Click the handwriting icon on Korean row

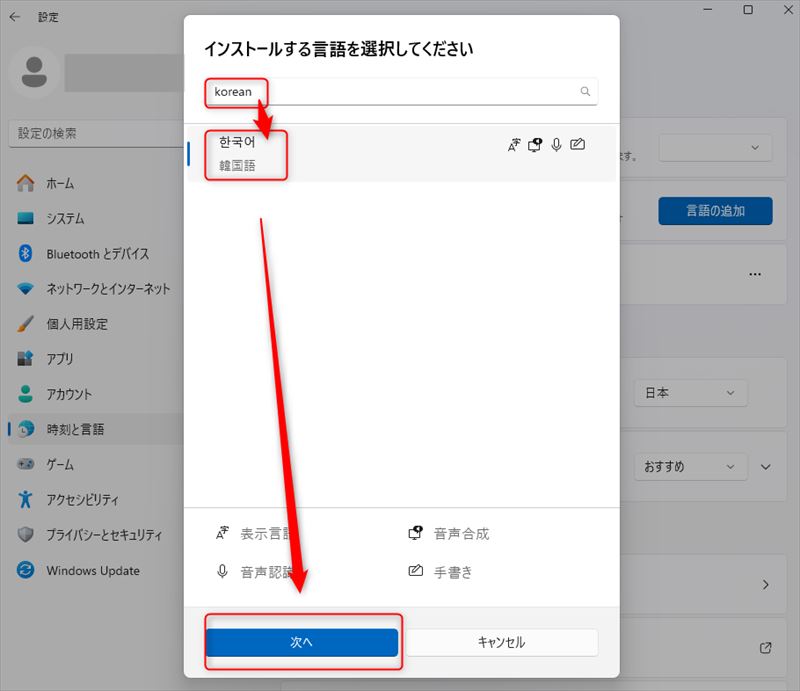577,145
